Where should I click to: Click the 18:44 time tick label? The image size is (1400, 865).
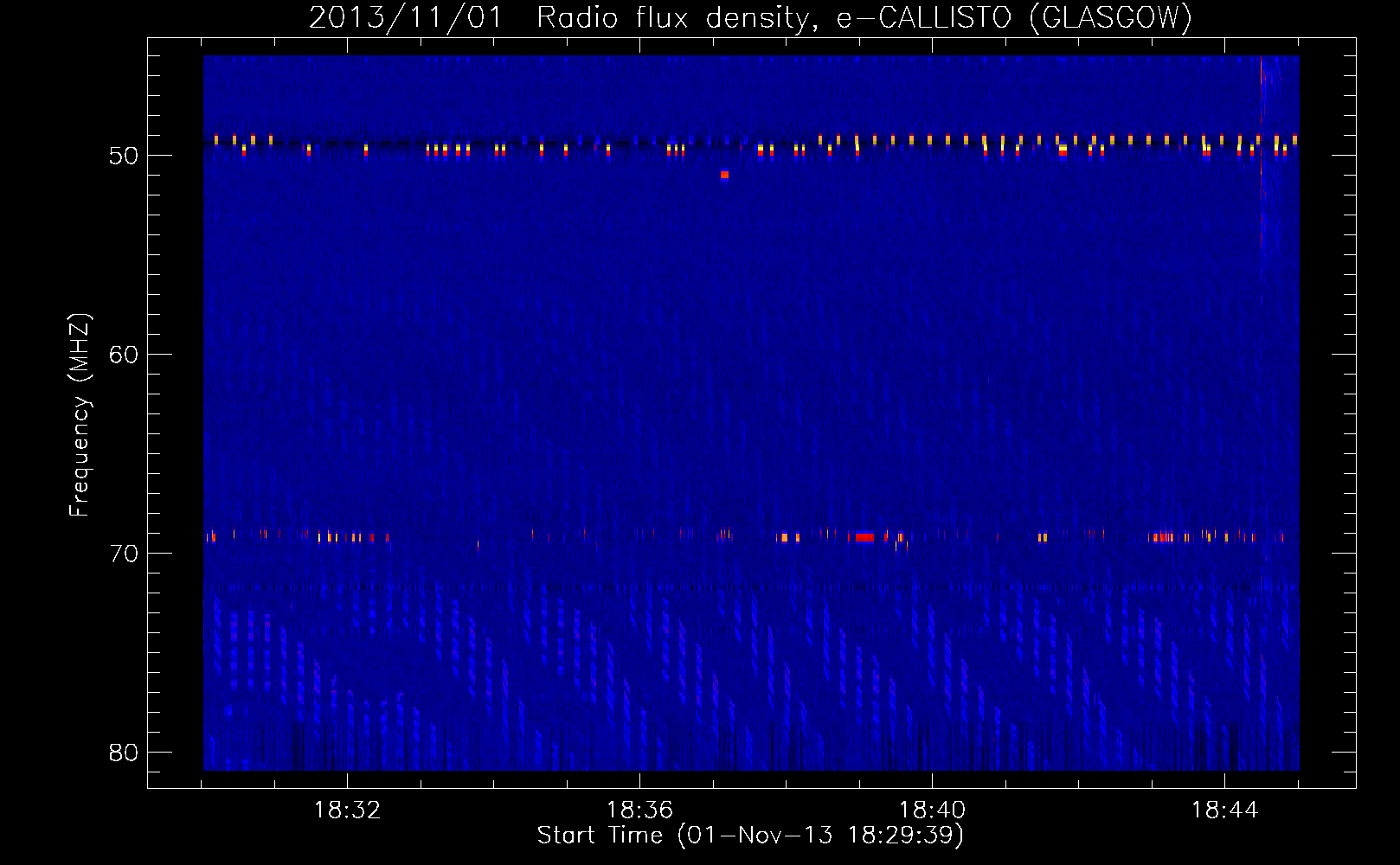pyautogui.click(x=1224, y=811)
